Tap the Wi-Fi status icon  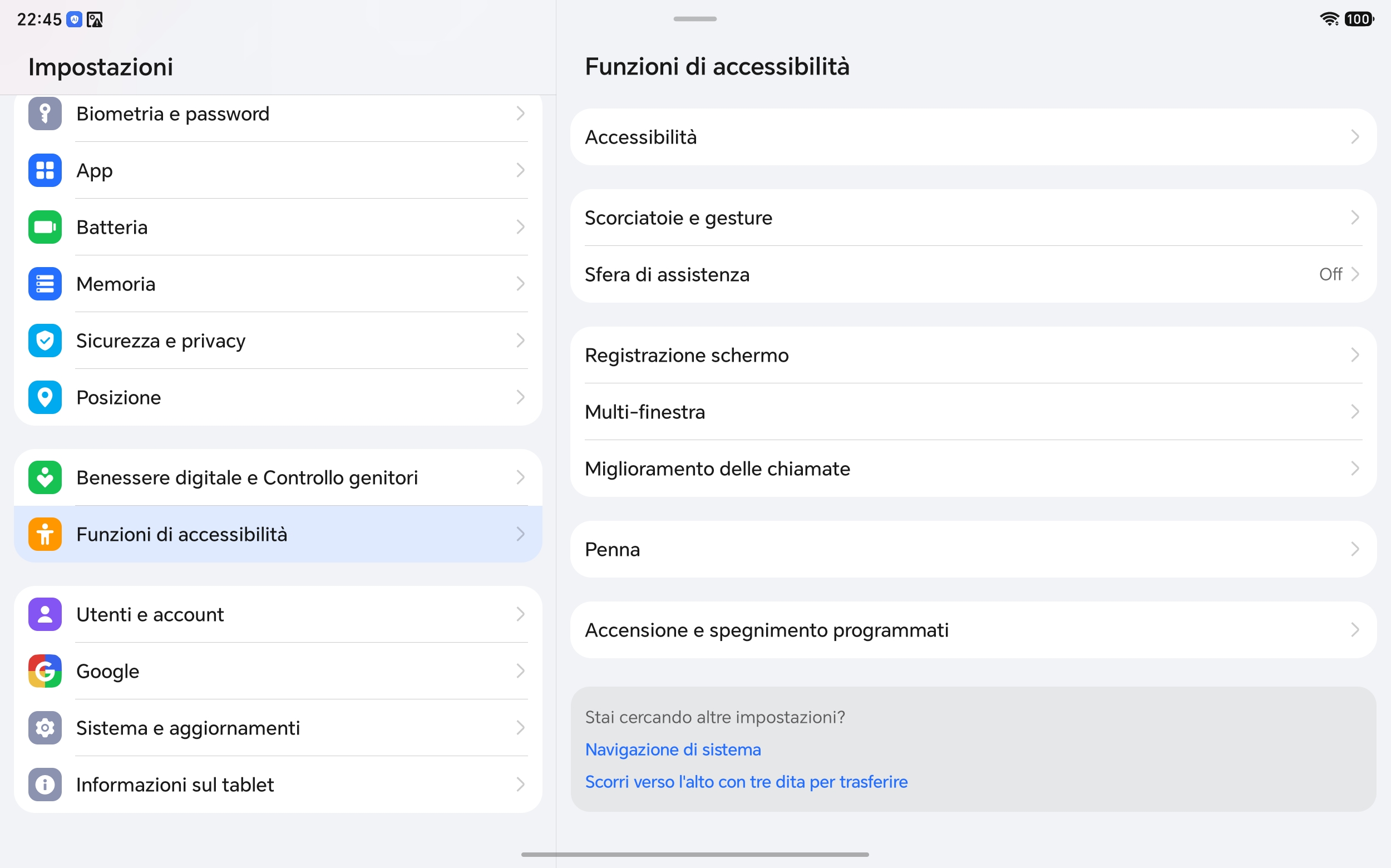coord(1329,19)
